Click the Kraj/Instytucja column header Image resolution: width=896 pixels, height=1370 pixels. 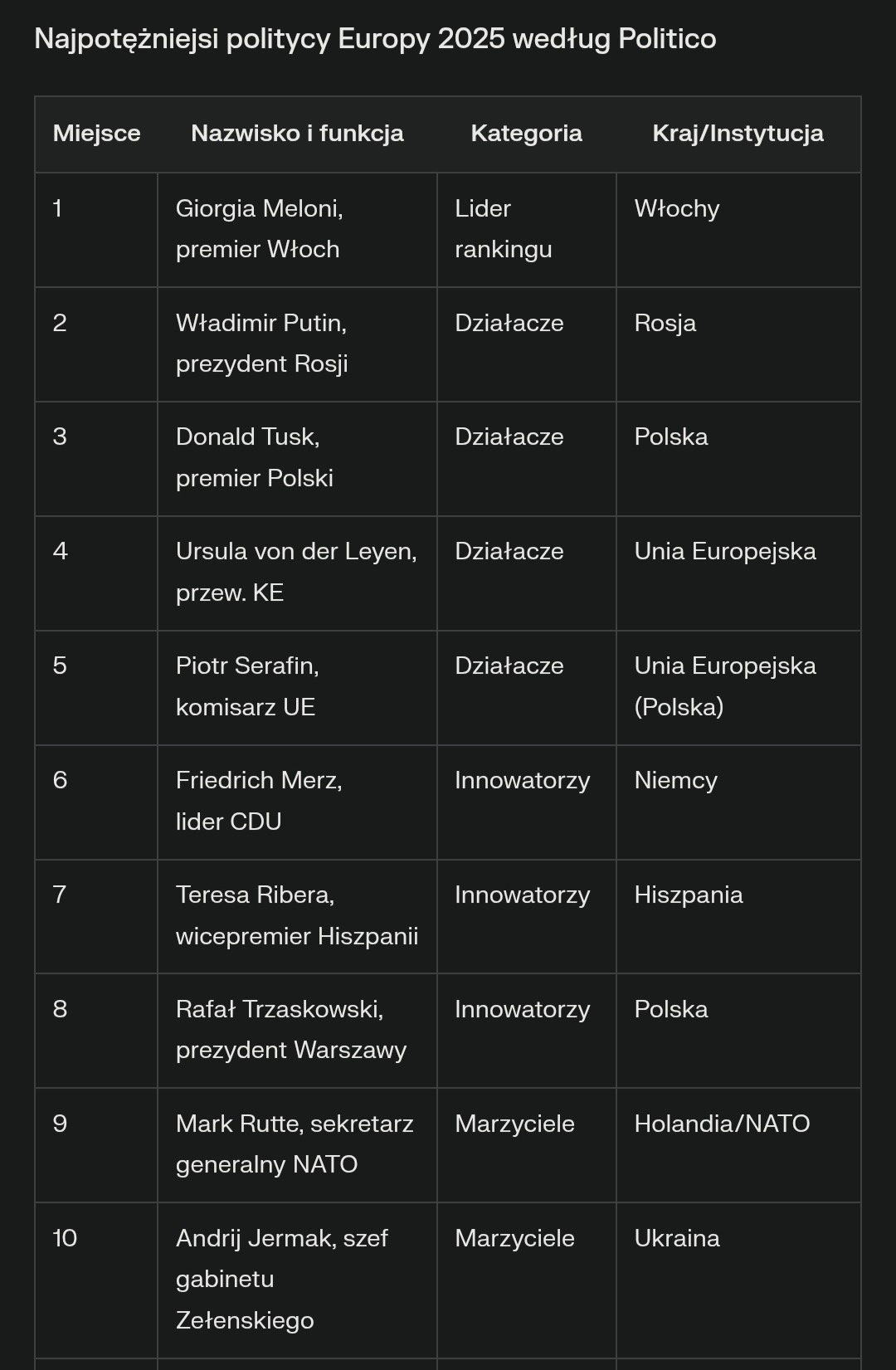tap(738, 134)
